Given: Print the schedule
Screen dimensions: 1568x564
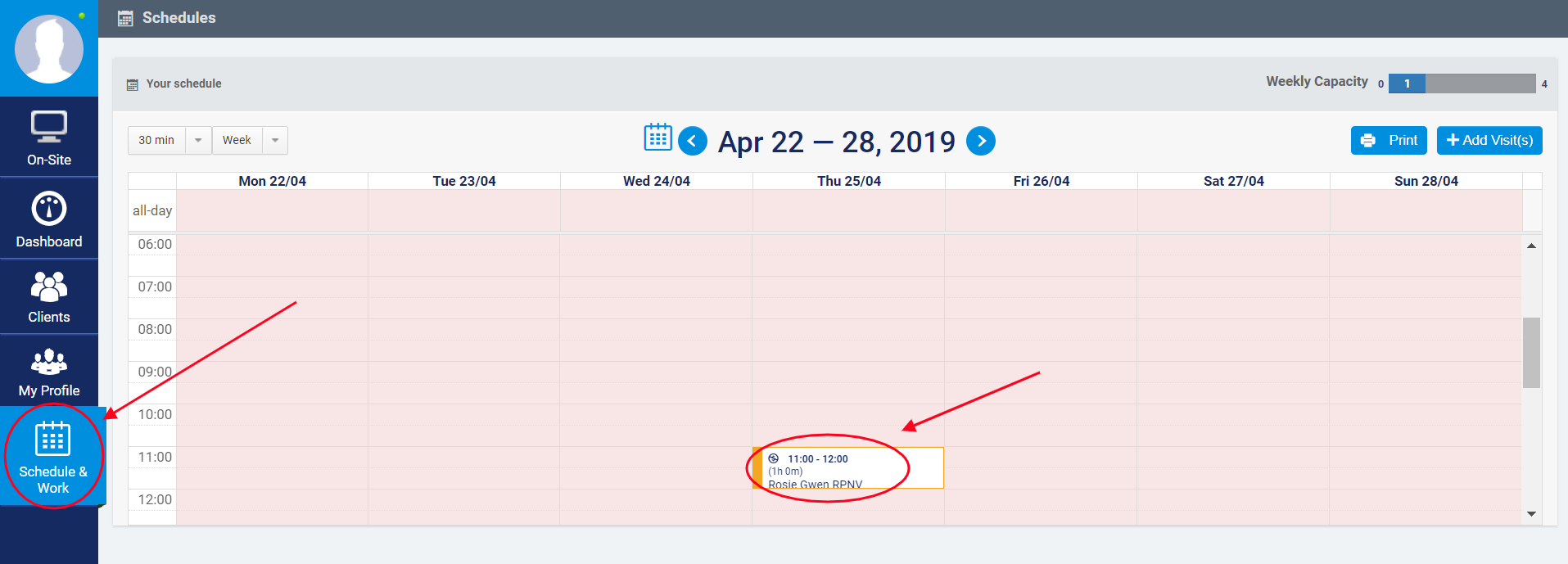Looking at the screenshot, I should 1389,141.
